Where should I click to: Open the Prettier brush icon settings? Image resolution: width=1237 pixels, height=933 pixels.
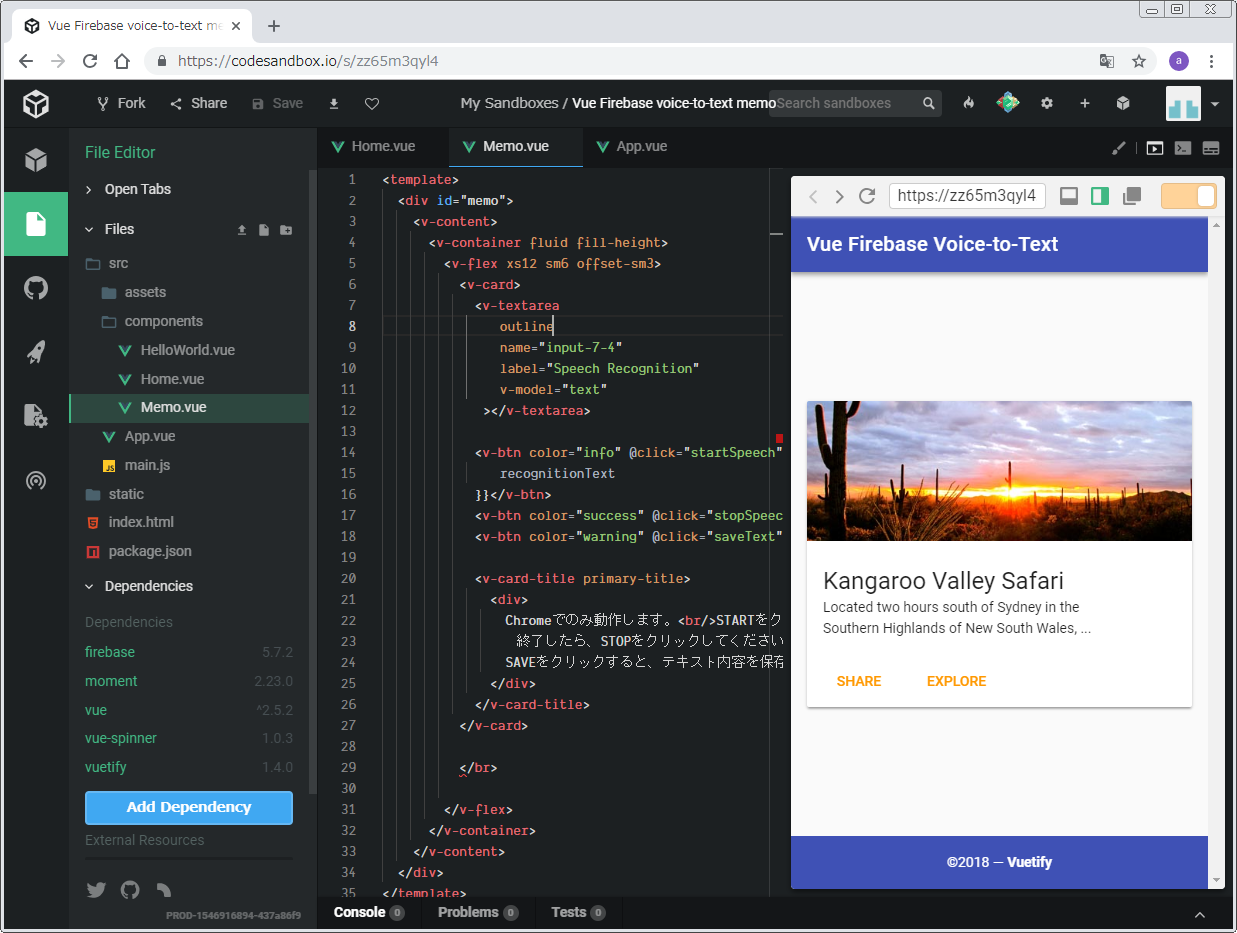tap(1119, 148)
